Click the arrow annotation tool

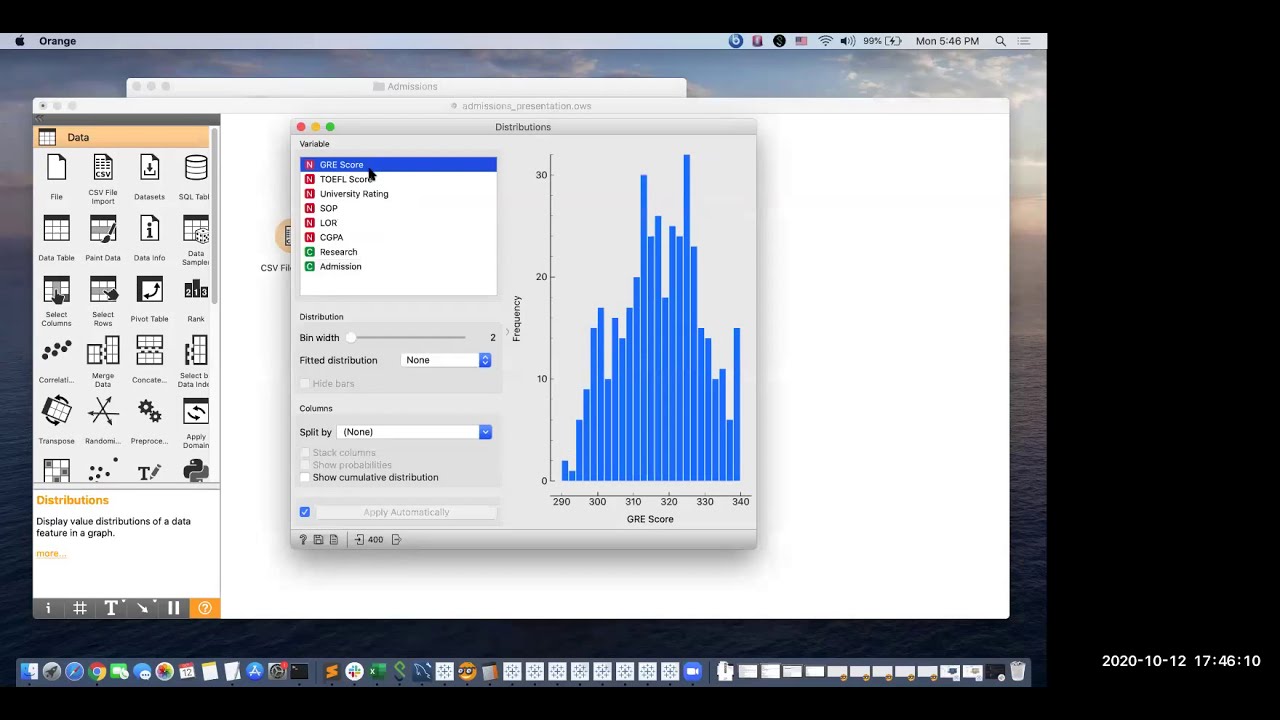click(142, 608)
